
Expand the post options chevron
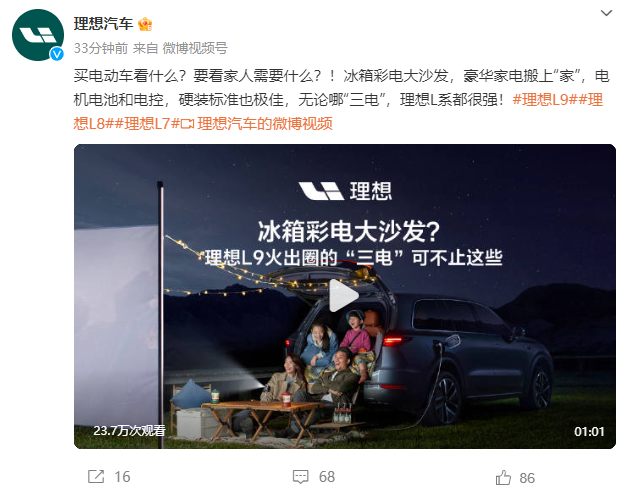point(606,13)
